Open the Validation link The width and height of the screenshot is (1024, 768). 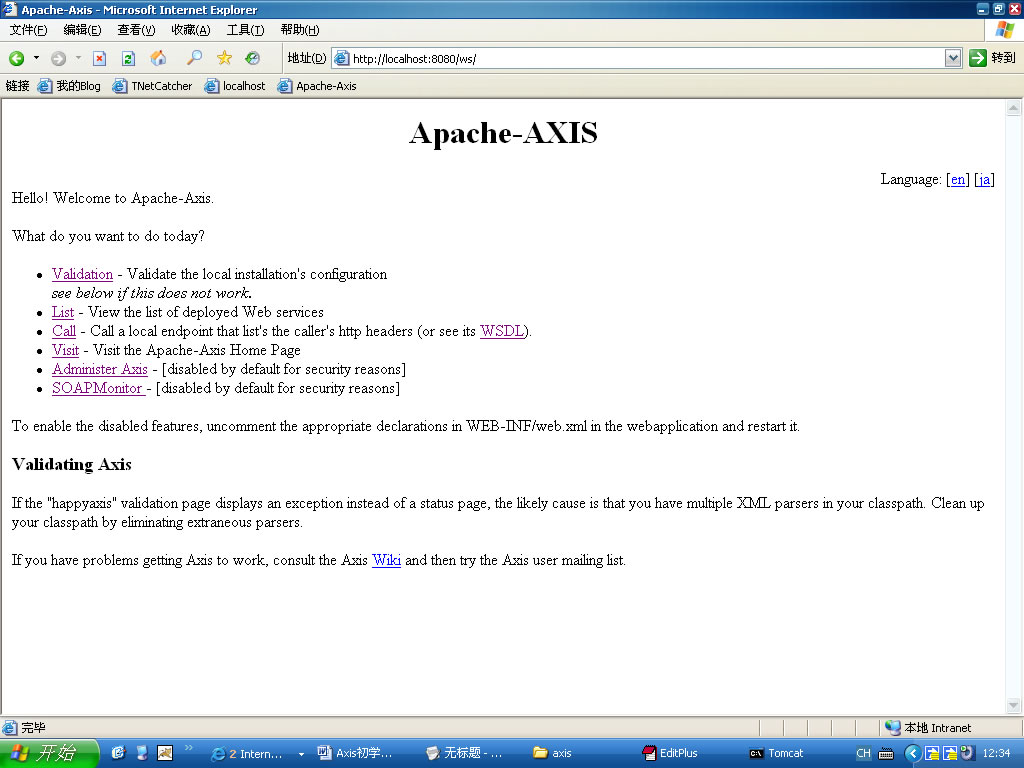pos(82,274)
